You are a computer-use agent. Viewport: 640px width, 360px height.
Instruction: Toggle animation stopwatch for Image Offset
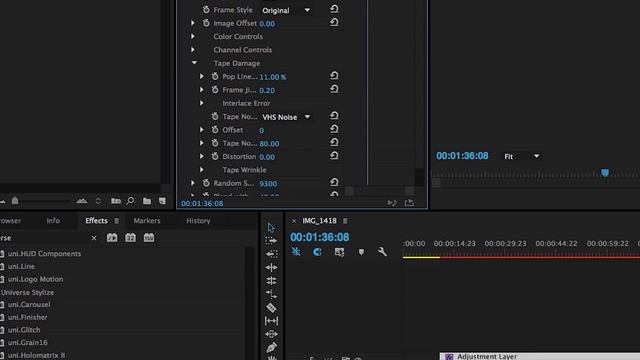206,23
